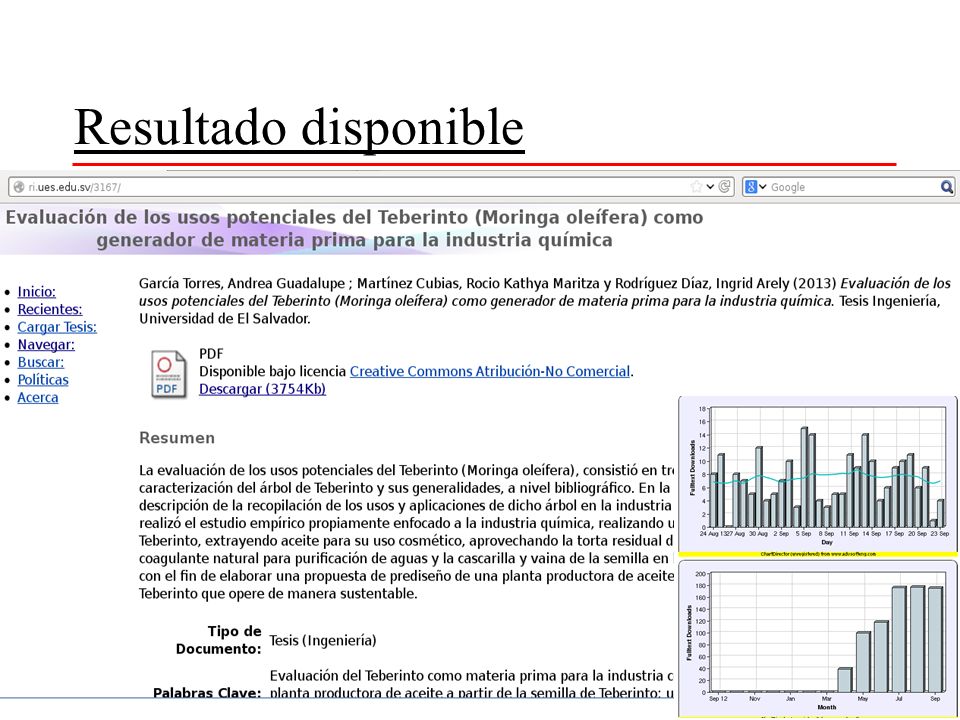Viewport: 960px width, 720px height.
Task: Click the Google search engine icon
Action: (751, 187)
